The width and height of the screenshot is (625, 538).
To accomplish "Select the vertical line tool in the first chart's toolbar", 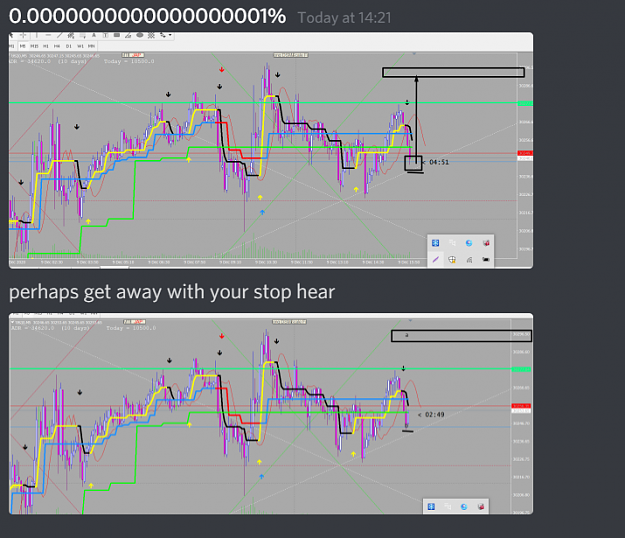I will (37, 35).
